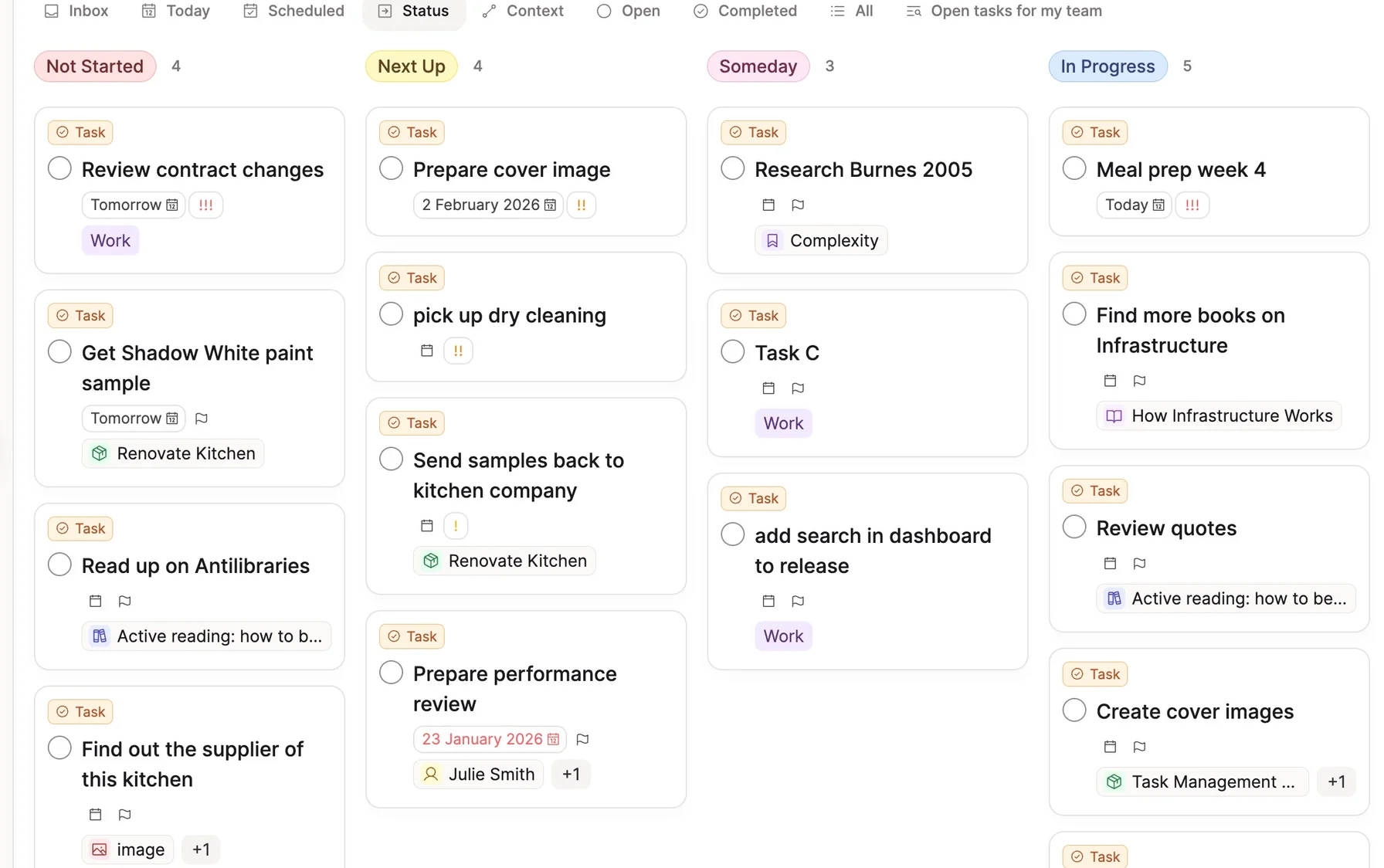Click the flag icon on 'Task C'

point(798,388)
